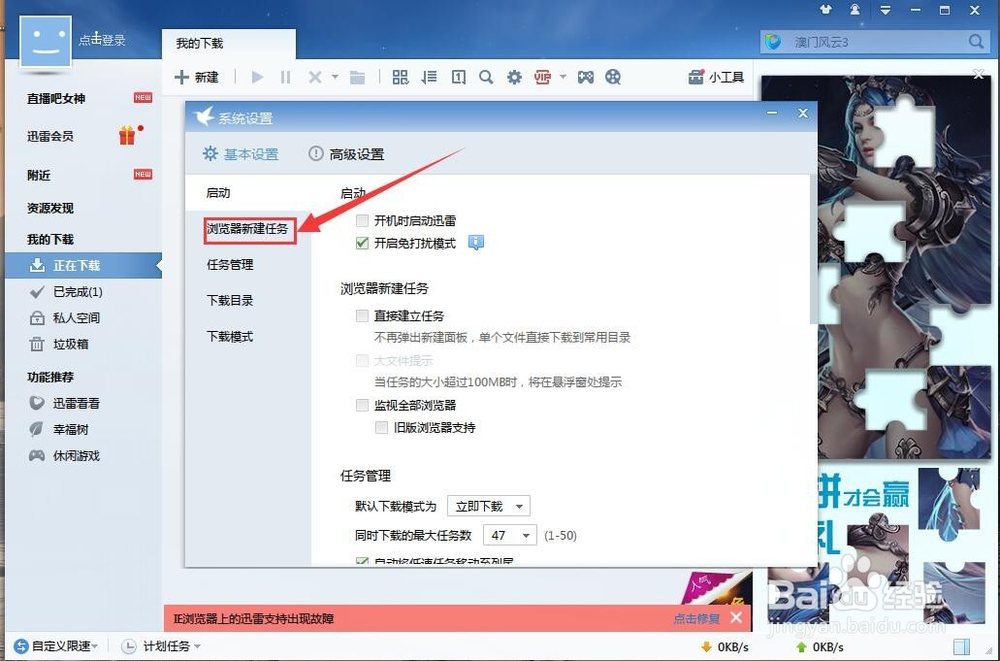Check 监视全部浏览器 checkbox
Viewport: 1000px width, 661px height.
[362, 405]
